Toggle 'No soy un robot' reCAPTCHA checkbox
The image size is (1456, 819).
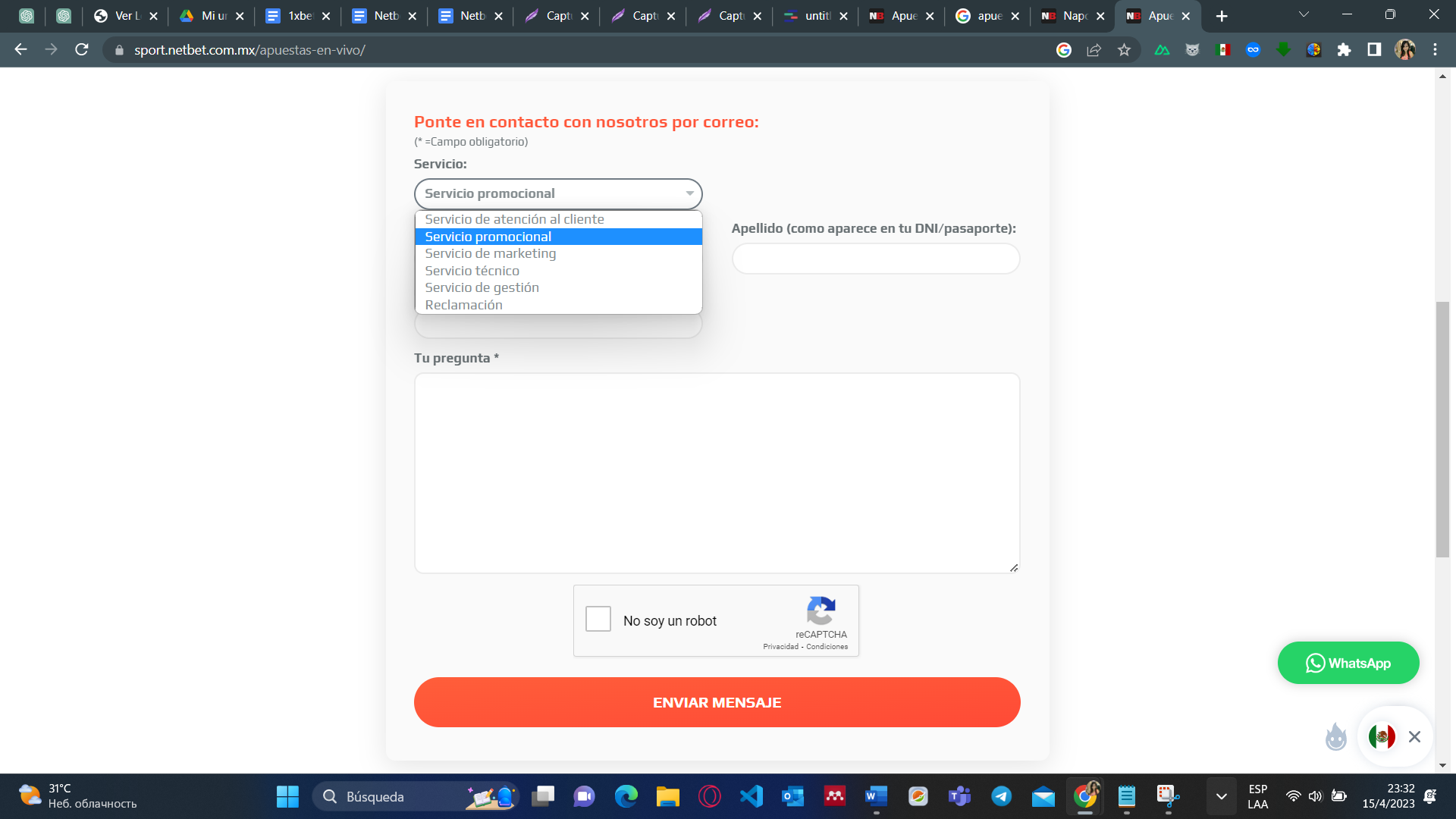click(598, 620)
